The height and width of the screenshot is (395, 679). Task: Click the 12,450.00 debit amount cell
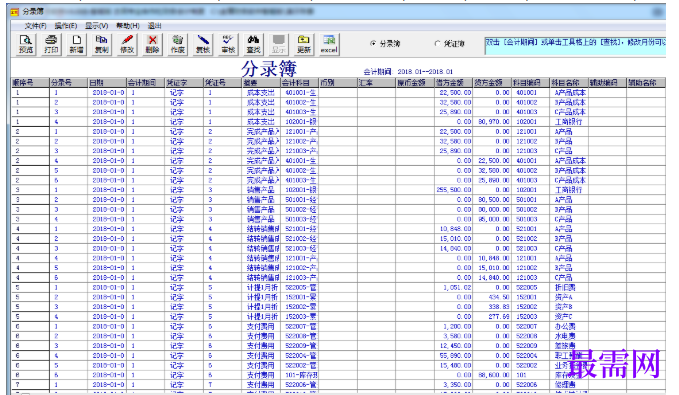[x=453, y=346]
